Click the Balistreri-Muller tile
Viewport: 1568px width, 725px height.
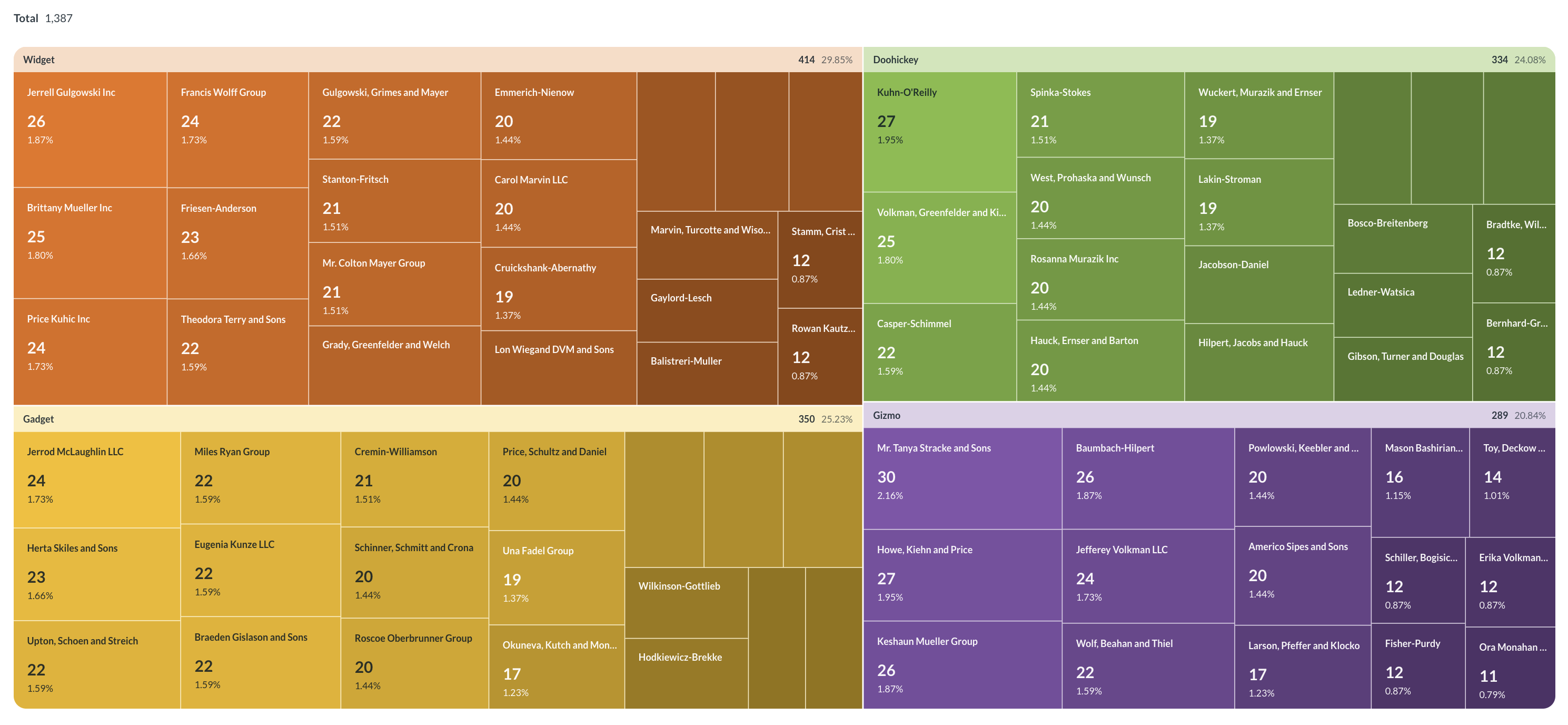[x=707, y=374]
